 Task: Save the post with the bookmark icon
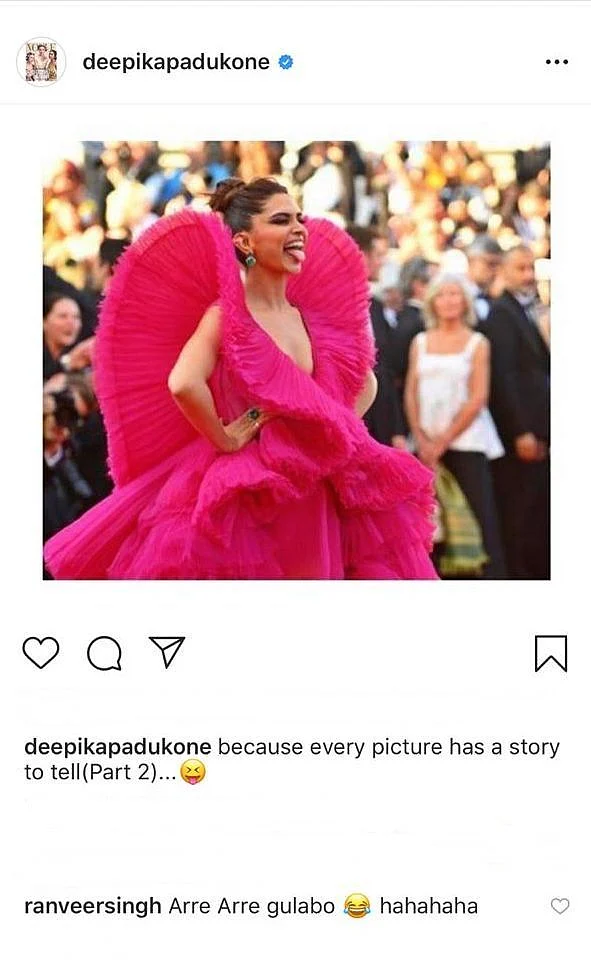[551, 653]
